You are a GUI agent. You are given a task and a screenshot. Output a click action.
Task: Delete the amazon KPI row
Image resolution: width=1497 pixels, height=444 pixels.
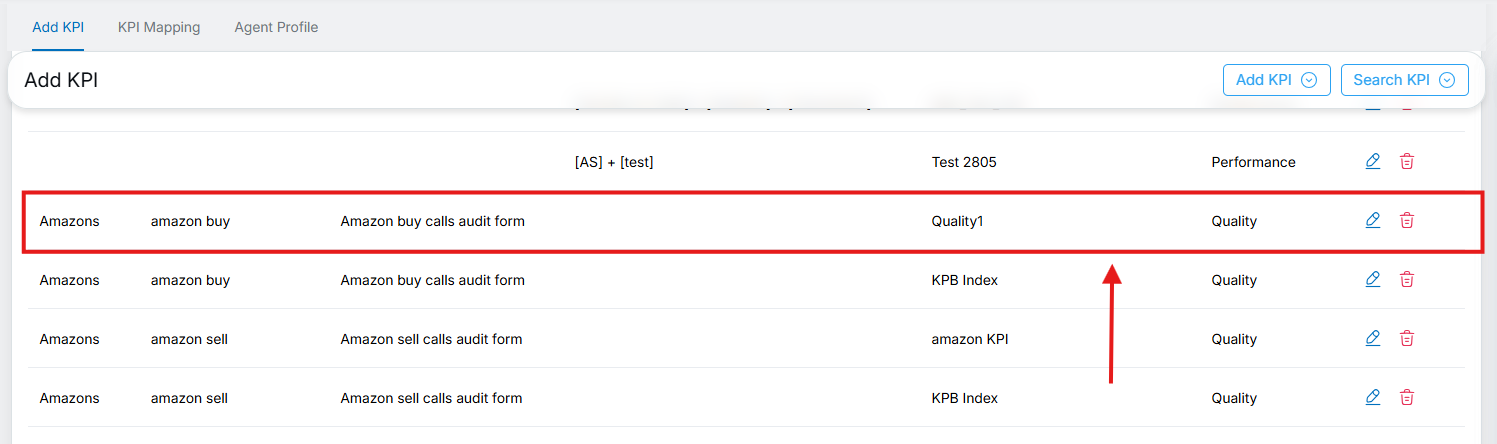[x=1406, y=338]
